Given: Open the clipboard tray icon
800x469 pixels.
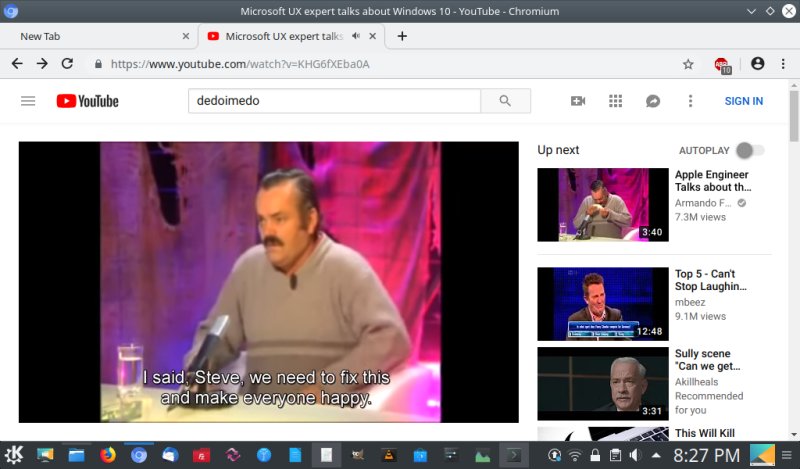Looking at the screenshot, I should [615, 455].
